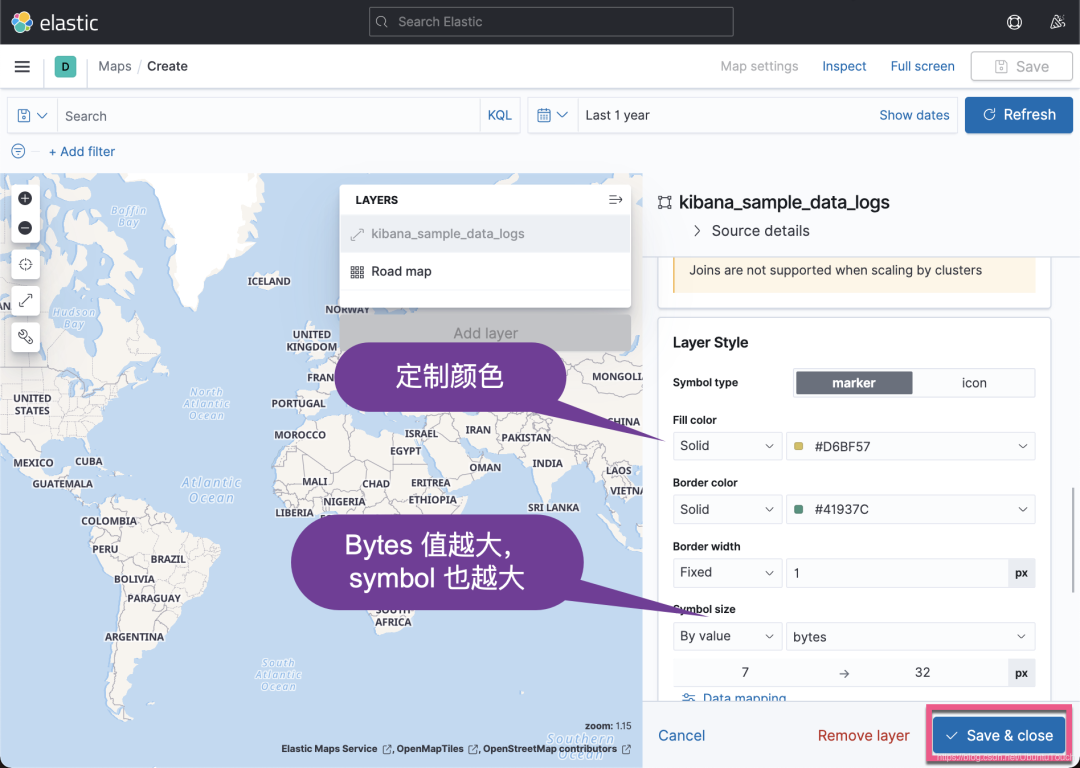The image size is (1080, 768).
Task: Click the Cancel button
Action: coord(681,735)
